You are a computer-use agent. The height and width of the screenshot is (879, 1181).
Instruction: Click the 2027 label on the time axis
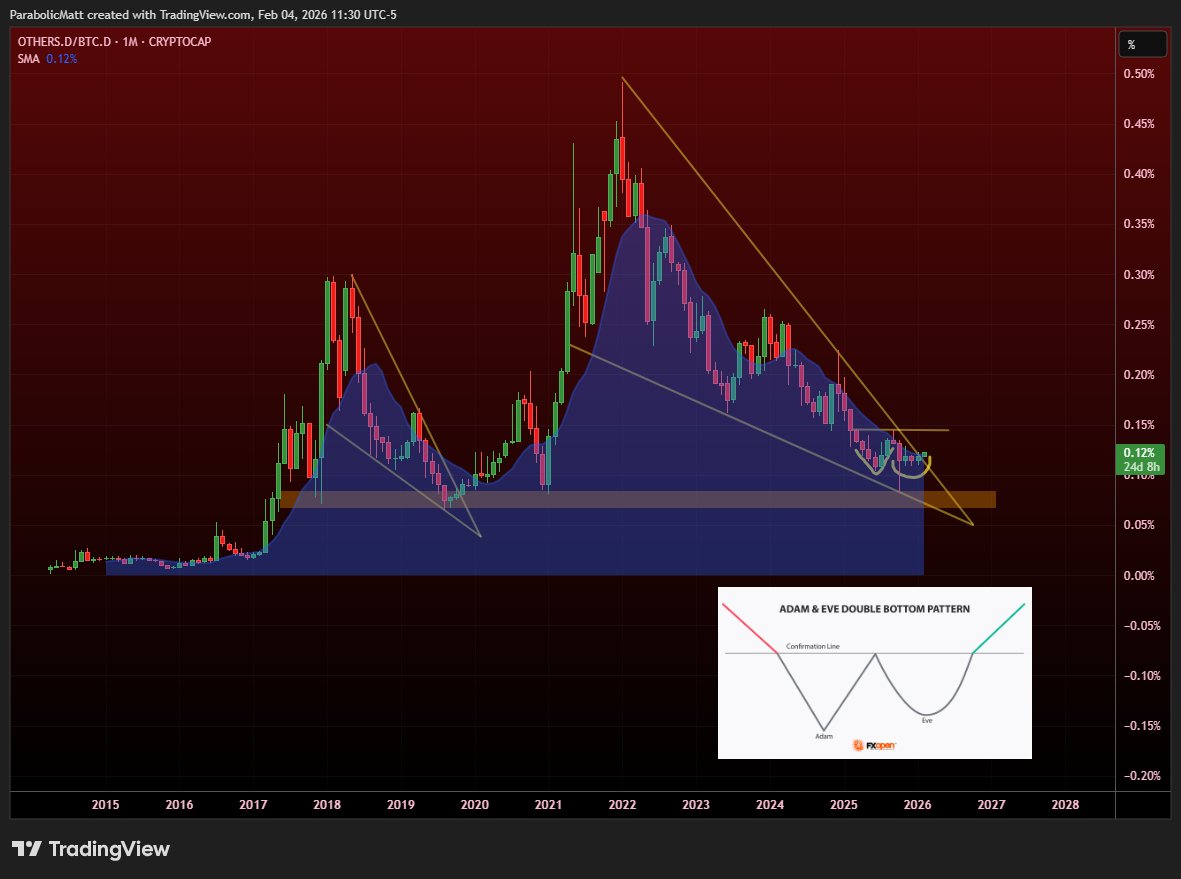click(991, 804)
